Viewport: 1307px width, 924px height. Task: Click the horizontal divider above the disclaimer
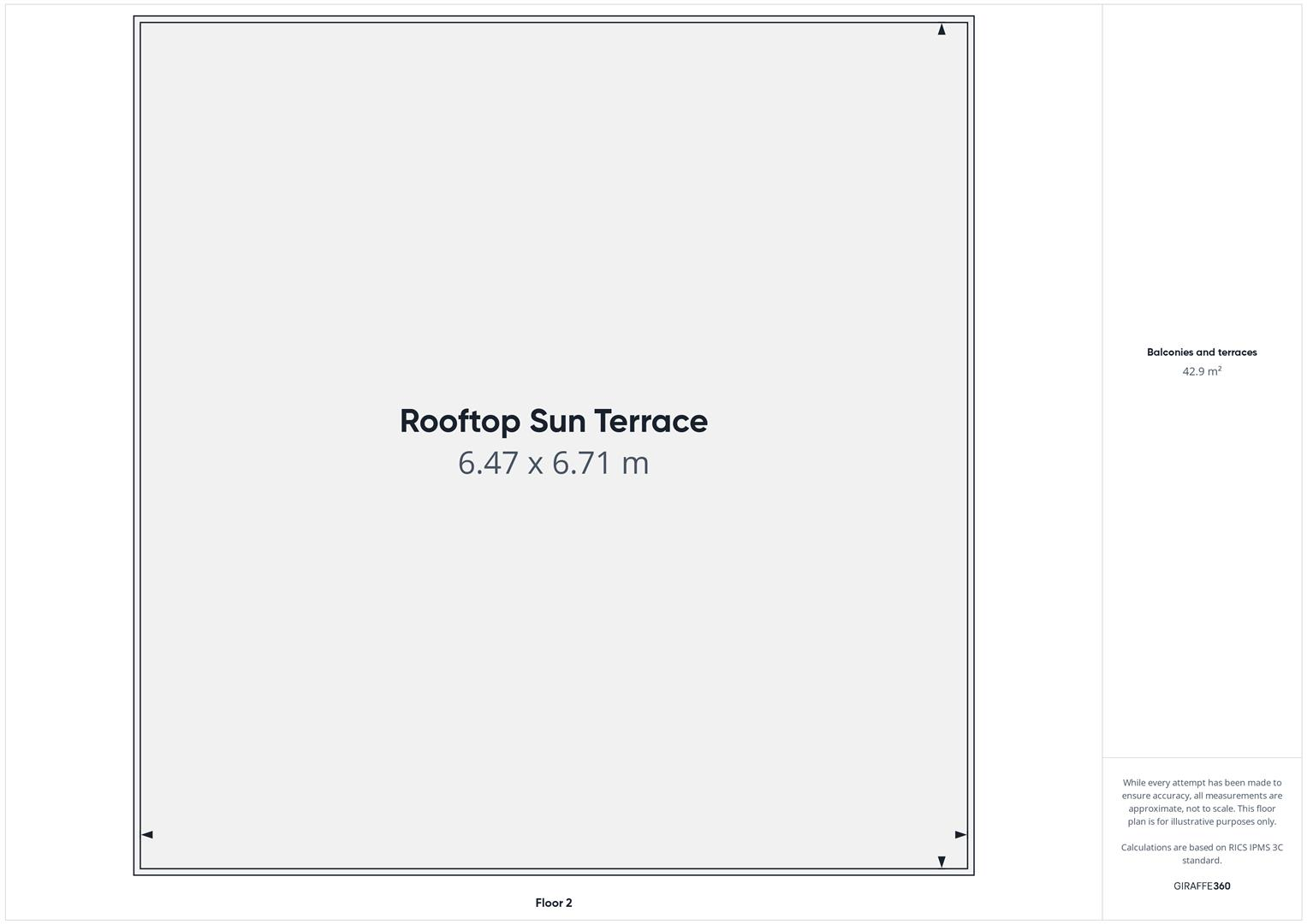pyautogui.click(x=1201, y=757)
